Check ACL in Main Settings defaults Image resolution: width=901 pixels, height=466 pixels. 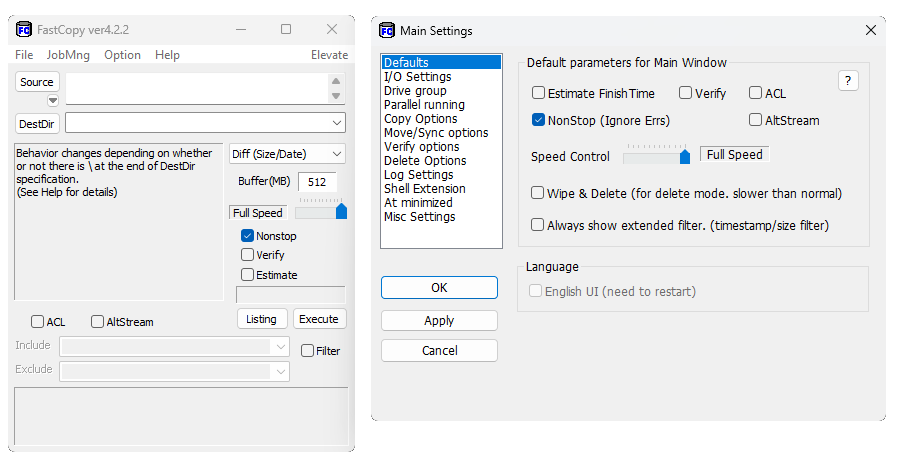point(756,93)
